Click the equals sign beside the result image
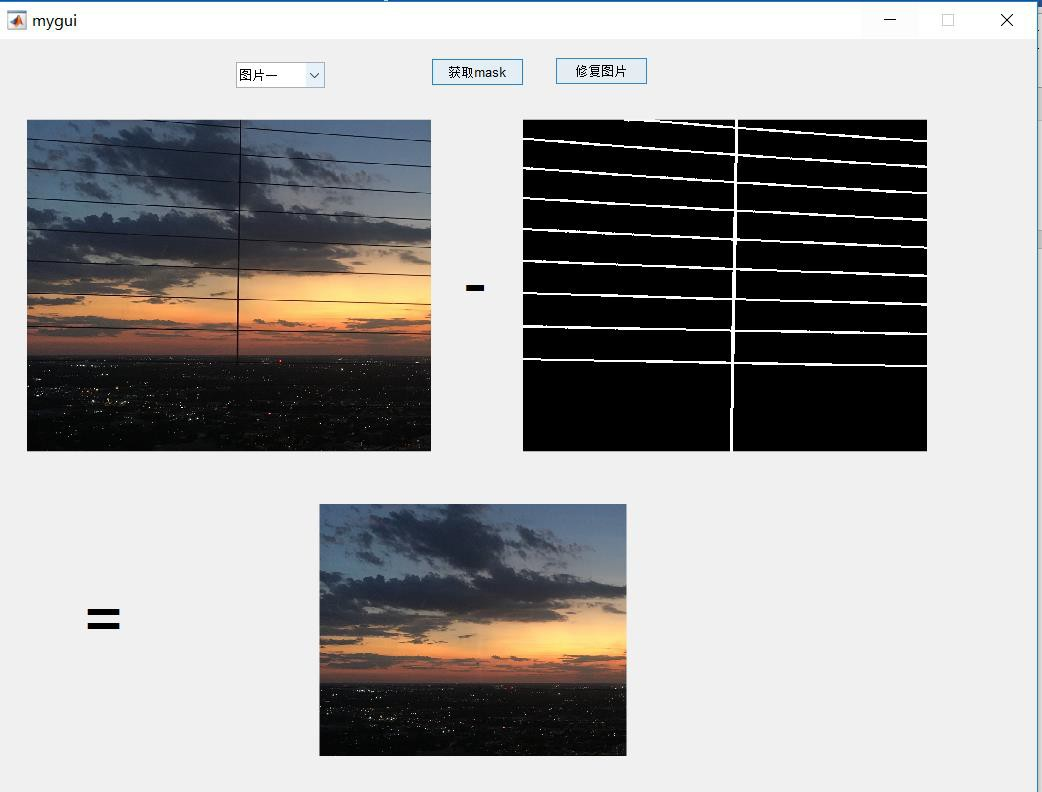The image size is (1042, 792). [104, 619]
